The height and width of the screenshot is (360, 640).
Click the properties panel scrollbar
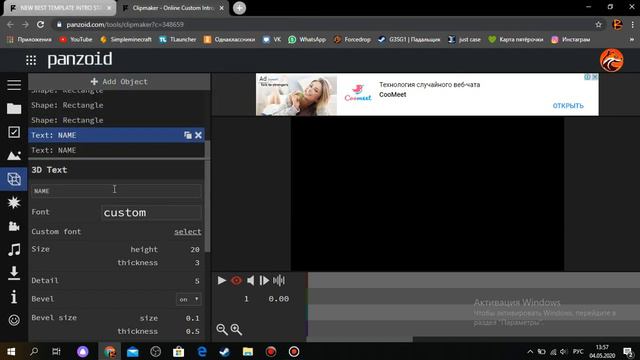click(207, 196)
